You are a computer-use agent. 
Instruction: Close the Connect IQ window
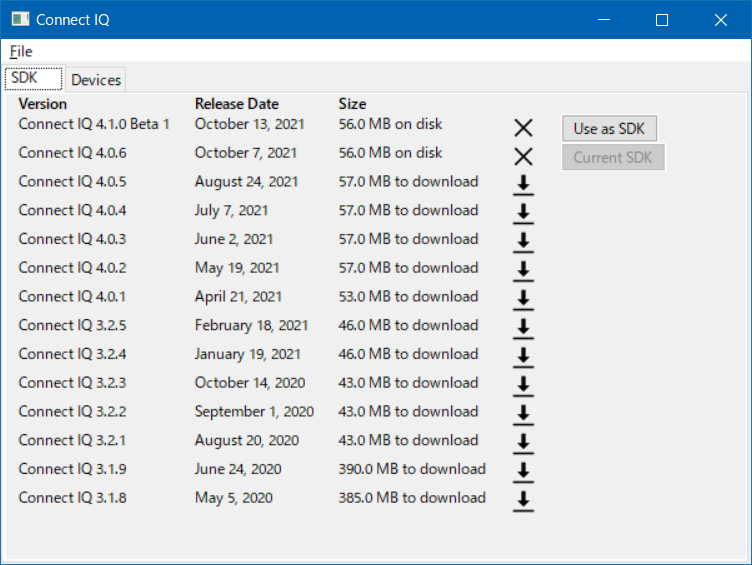tap(721, 20)
